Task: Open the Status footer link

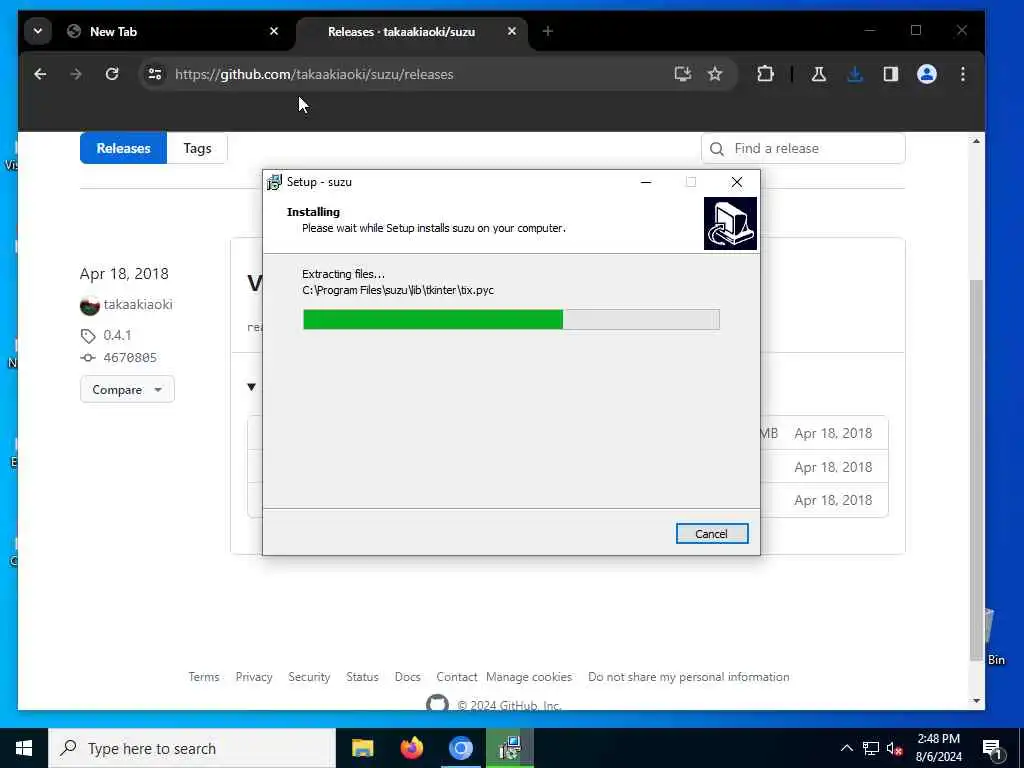Action: pyautogui.click(x=362, y=677)
